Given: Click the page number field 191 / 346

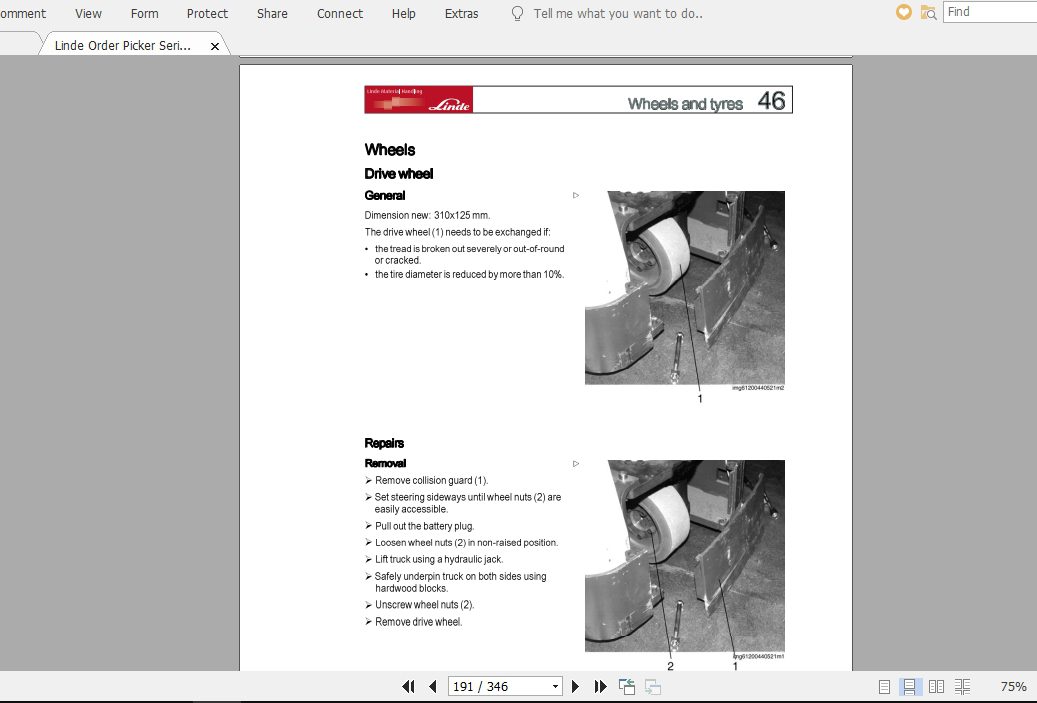Looking at the screenshot, I should tap(499, 686).
